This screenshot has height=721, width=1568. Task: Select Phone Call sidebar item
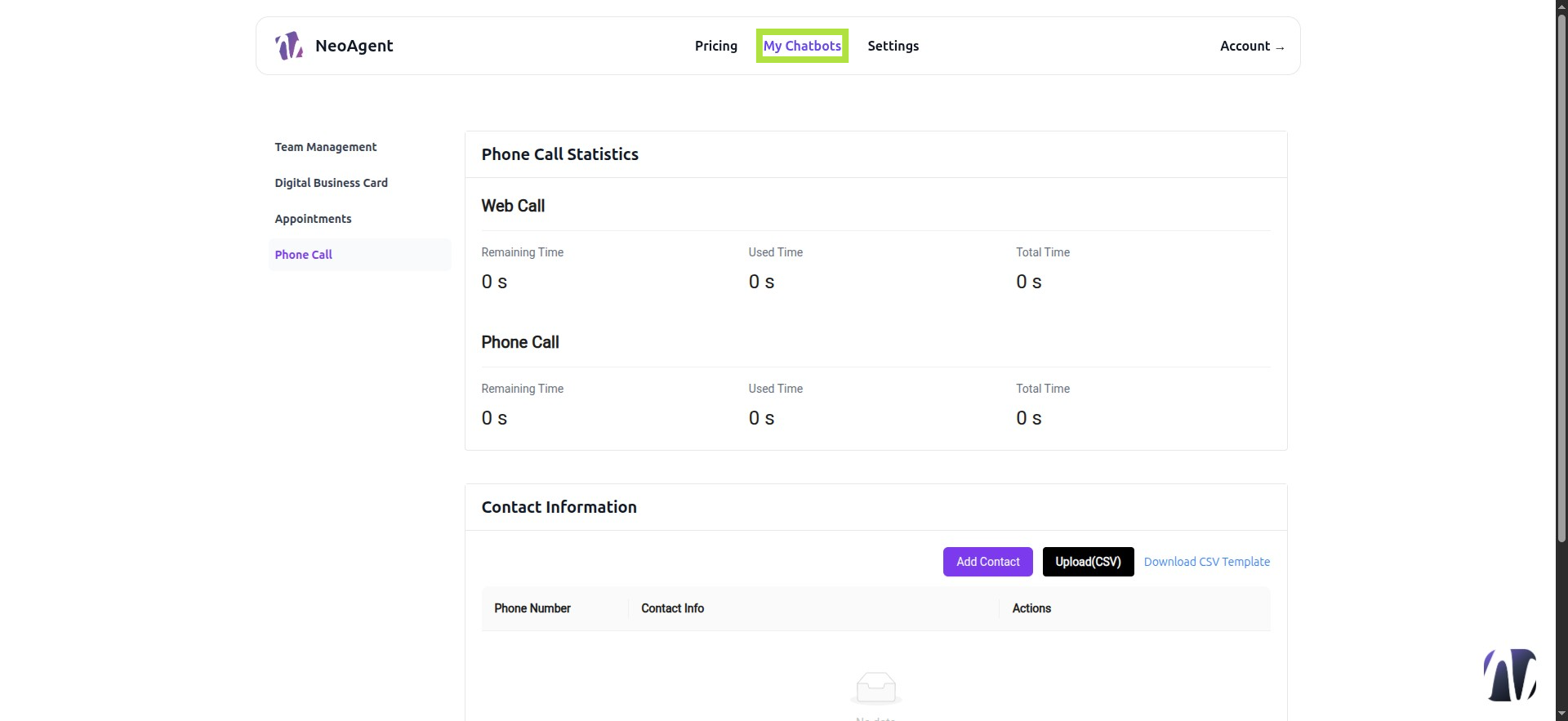359,255
